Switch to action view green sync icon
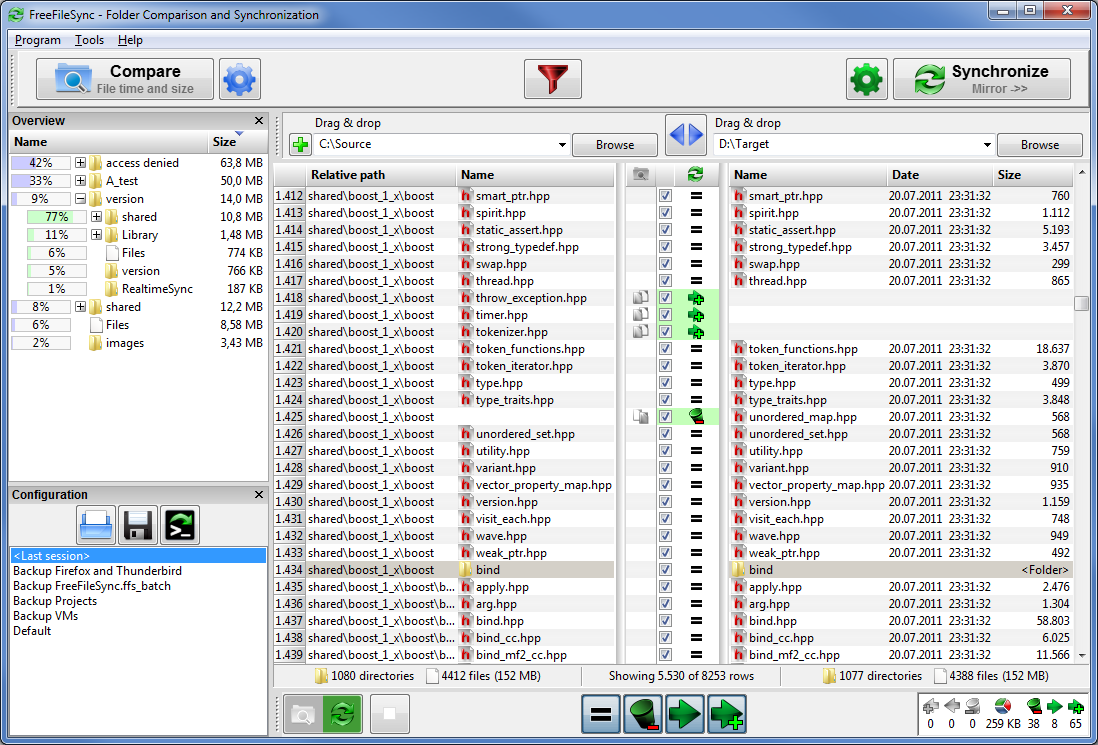This screenshot has width=1098, height=745. (342, 714)
